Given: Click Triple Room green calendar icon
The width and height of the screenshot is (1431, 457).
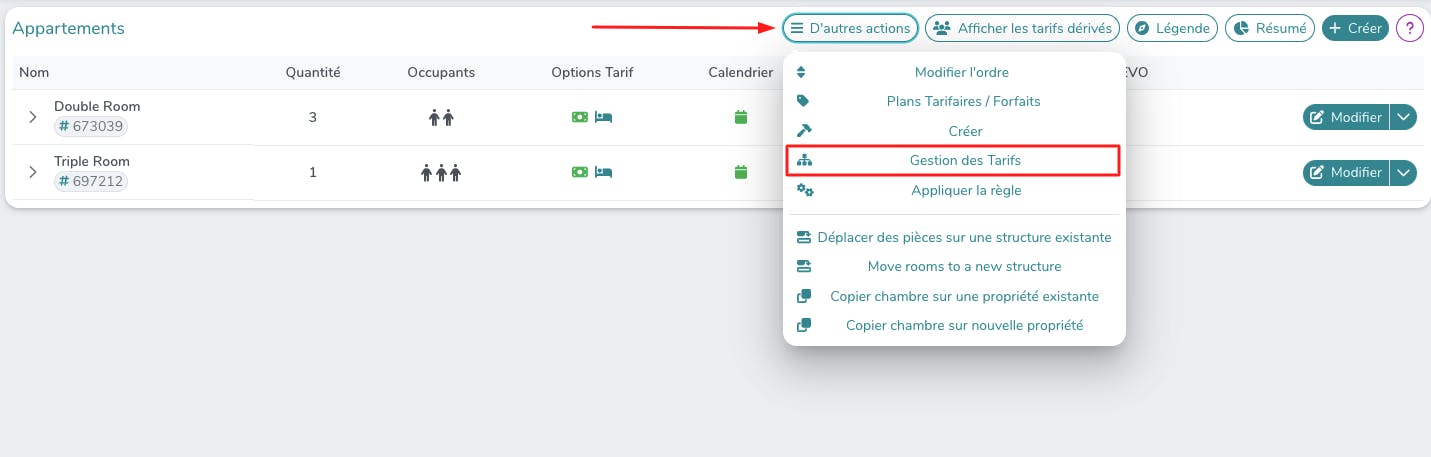Looking at the screenshot, I should [x=741, y=172].
